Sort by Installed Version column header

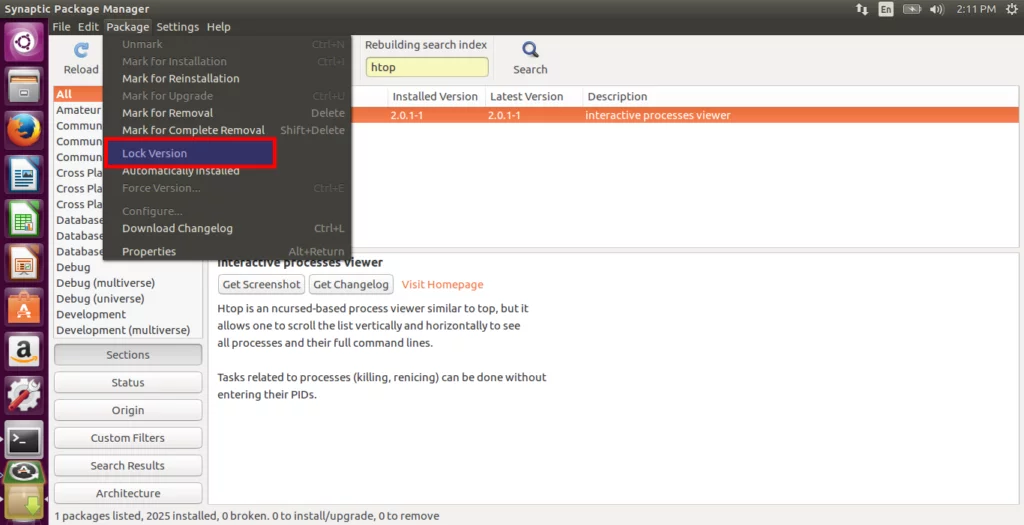coord(435,96)
